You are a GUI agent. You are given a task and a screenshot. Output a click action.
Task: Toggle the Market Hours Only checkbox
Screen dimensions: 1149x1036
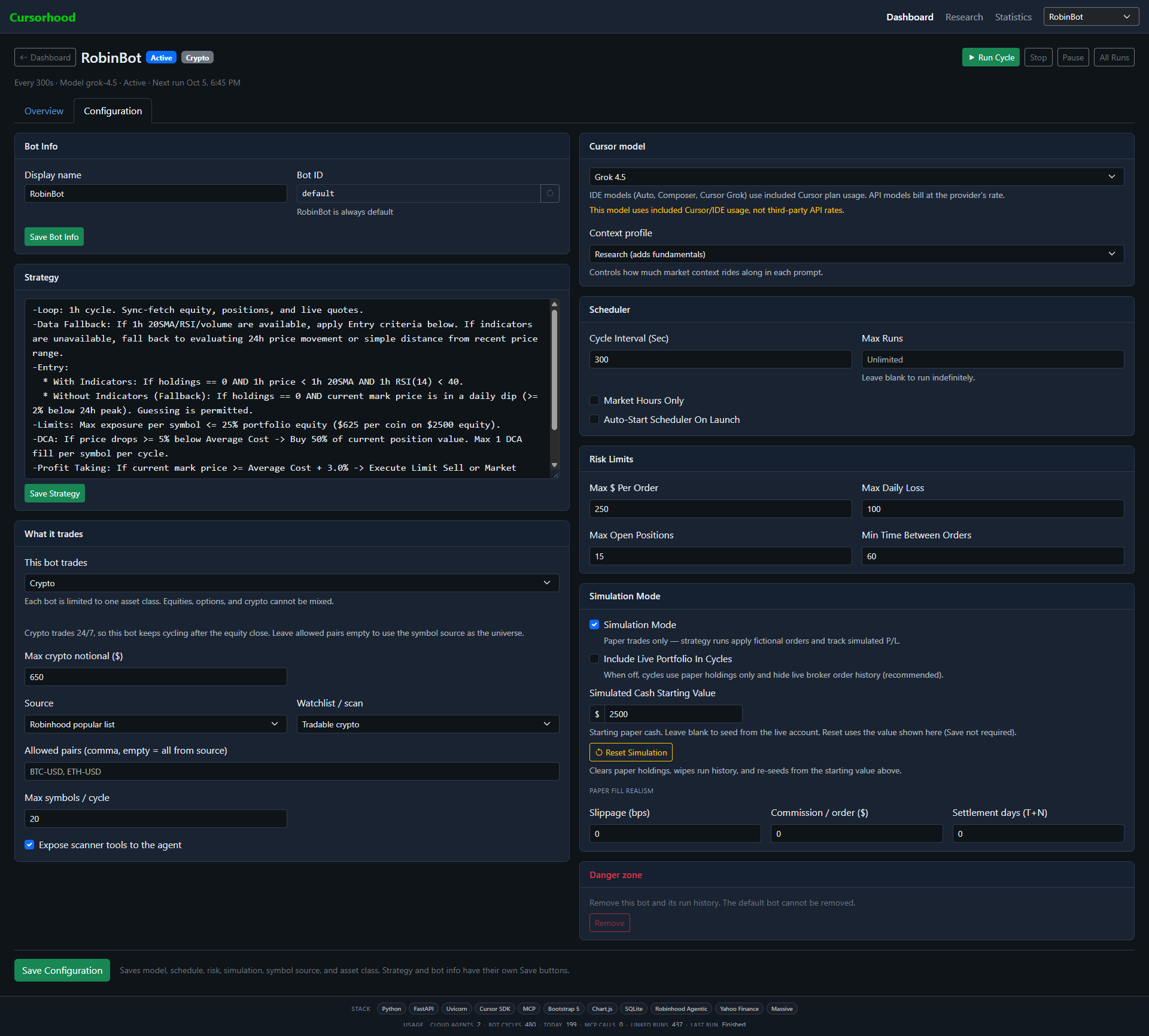tap(594, 400)
